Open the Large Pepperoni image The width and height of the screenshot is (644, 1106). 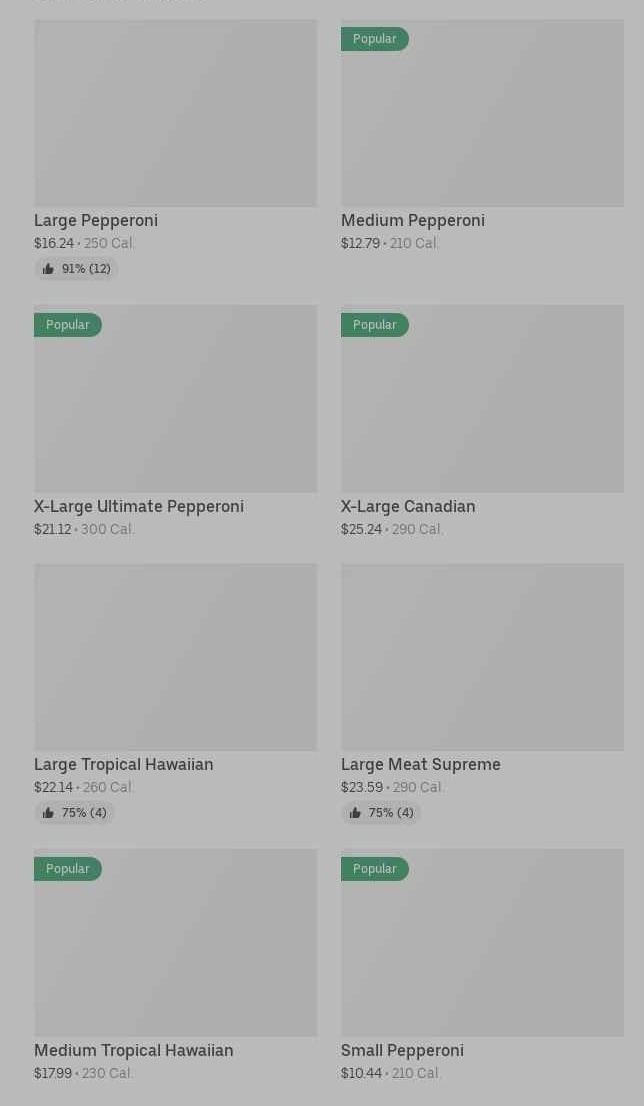[x=175, y=113]
